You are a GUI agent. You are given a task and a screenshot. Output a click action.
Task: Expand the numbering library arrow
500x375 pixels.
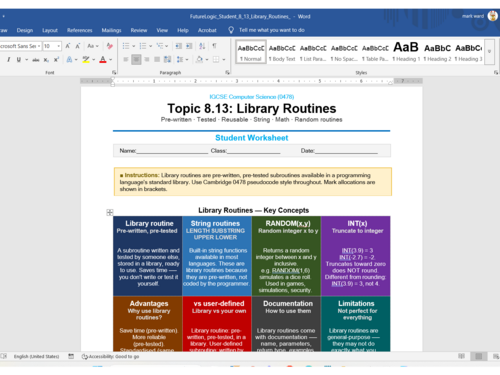pyautogui.click(x=151, y=46)
